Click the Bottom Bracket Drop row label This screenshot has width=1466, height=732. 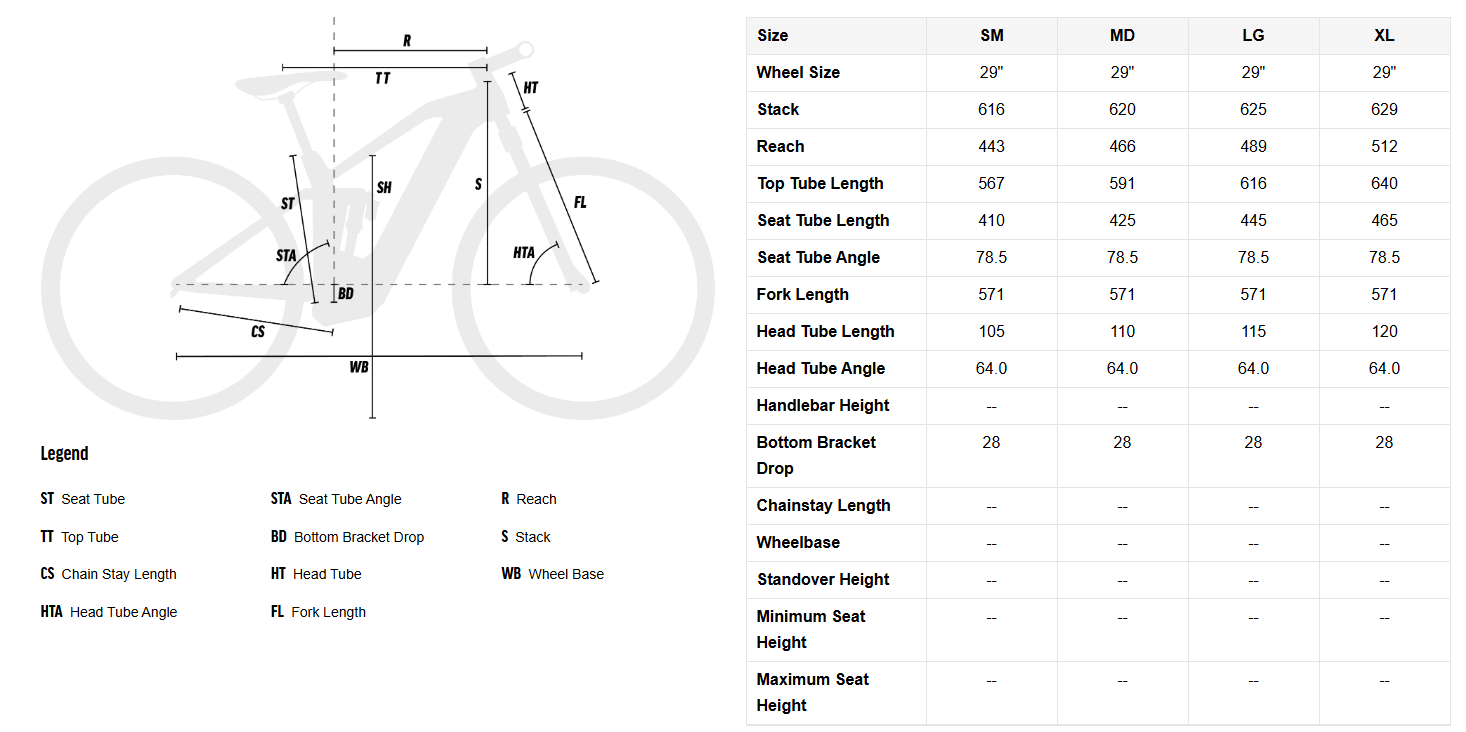tap(816, 455)
